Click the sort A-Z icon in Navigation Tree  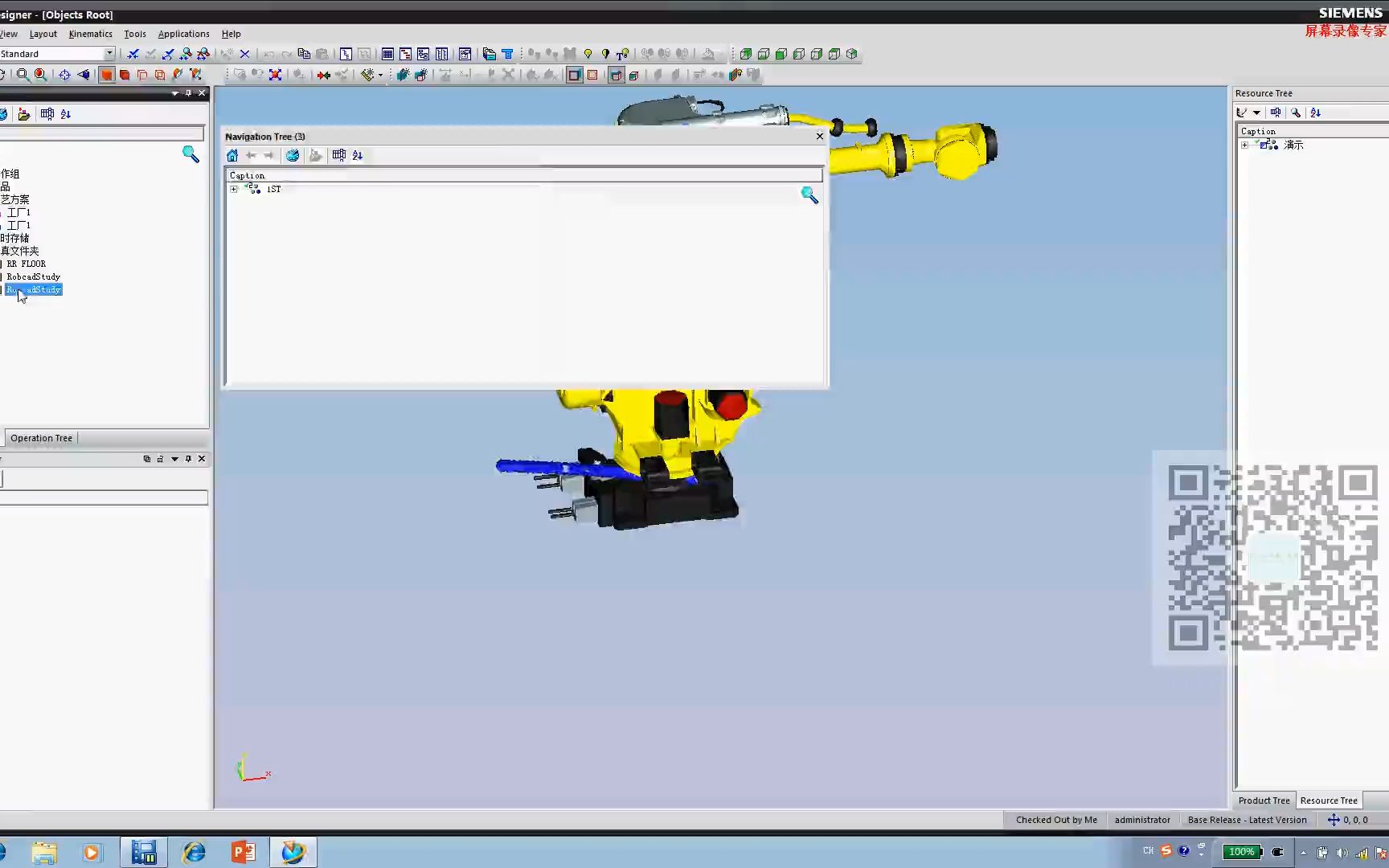[358, 155]
